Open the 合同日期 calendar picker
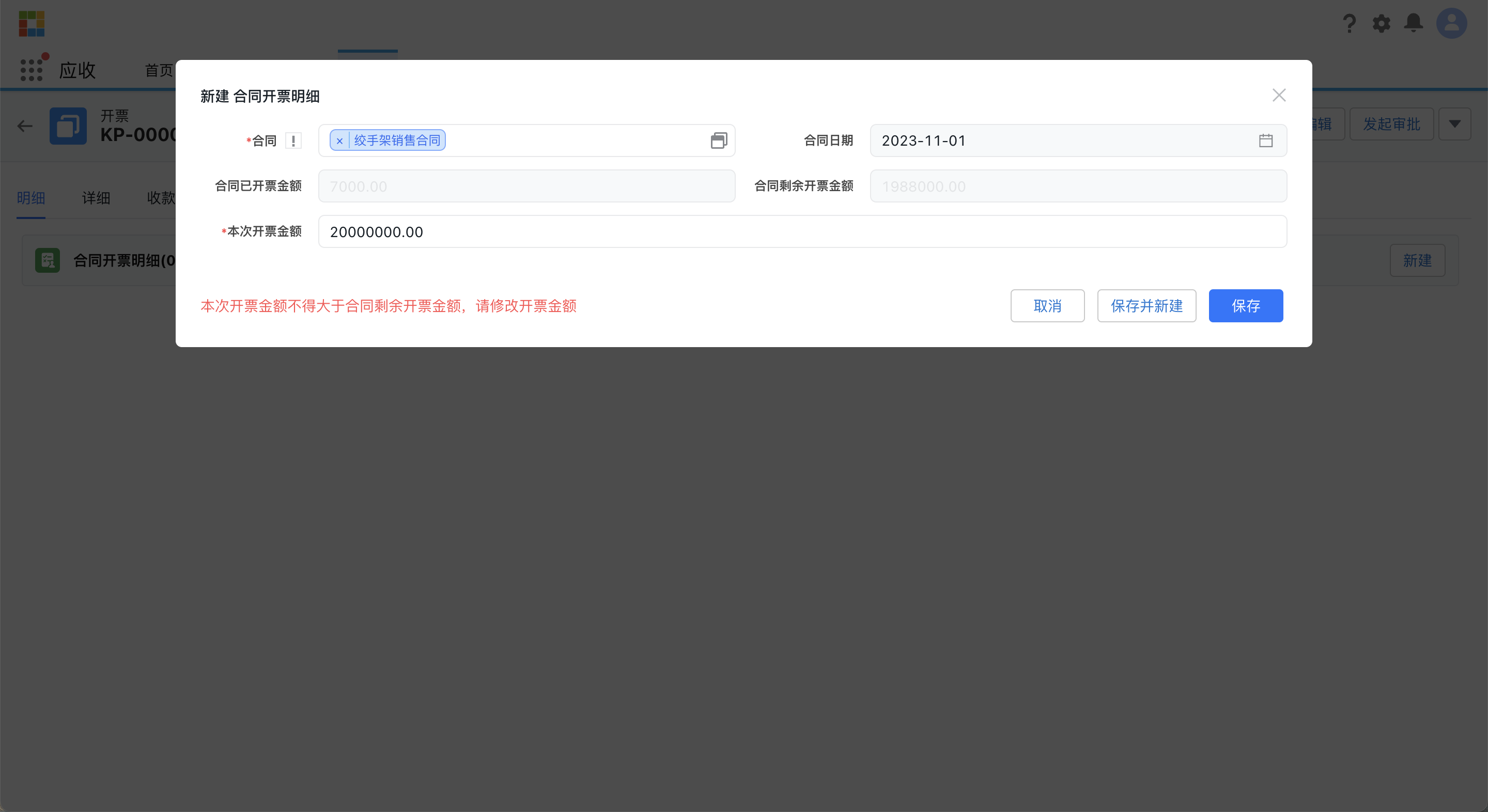This screenshot has height=812, width=1488. click(1266, 140)
